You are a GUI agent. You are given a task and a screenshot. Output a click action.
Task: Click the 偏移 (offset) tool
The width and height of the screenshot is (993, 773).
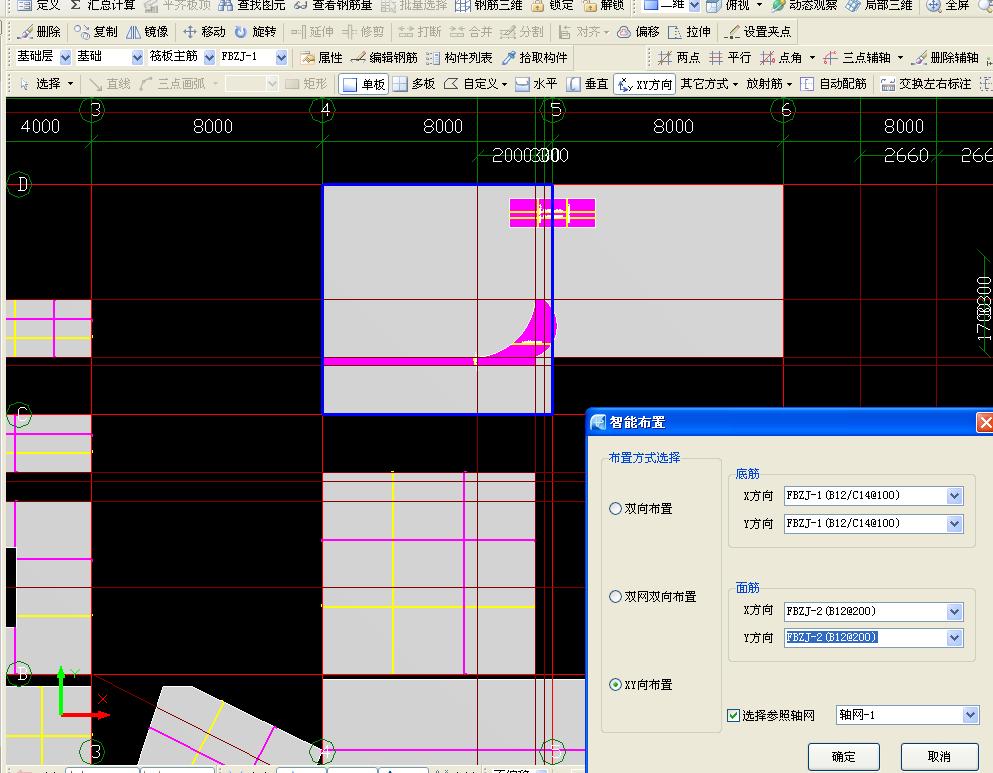click(638, 32)
